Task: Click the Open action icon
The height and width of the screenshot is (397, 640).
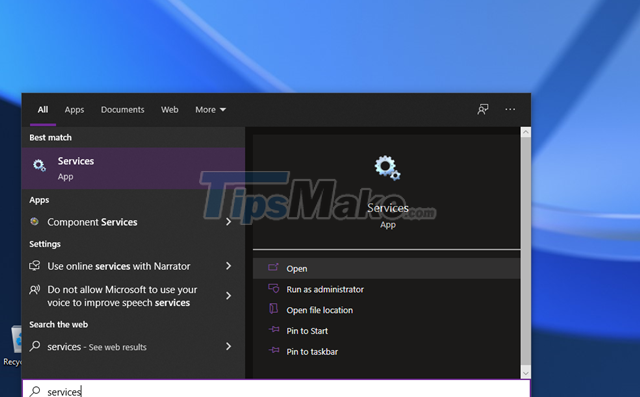Action: (x=273, y=267)
